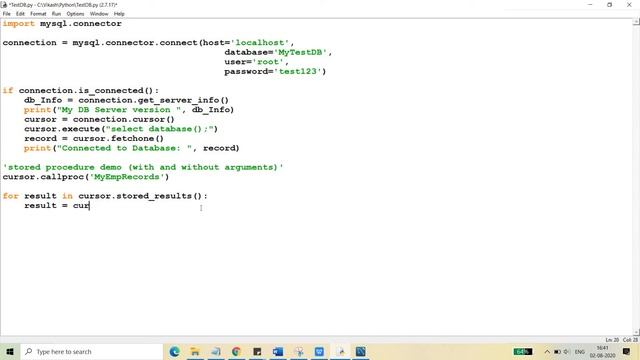Open File Explorer from taskbar

(x=195, y=351)
